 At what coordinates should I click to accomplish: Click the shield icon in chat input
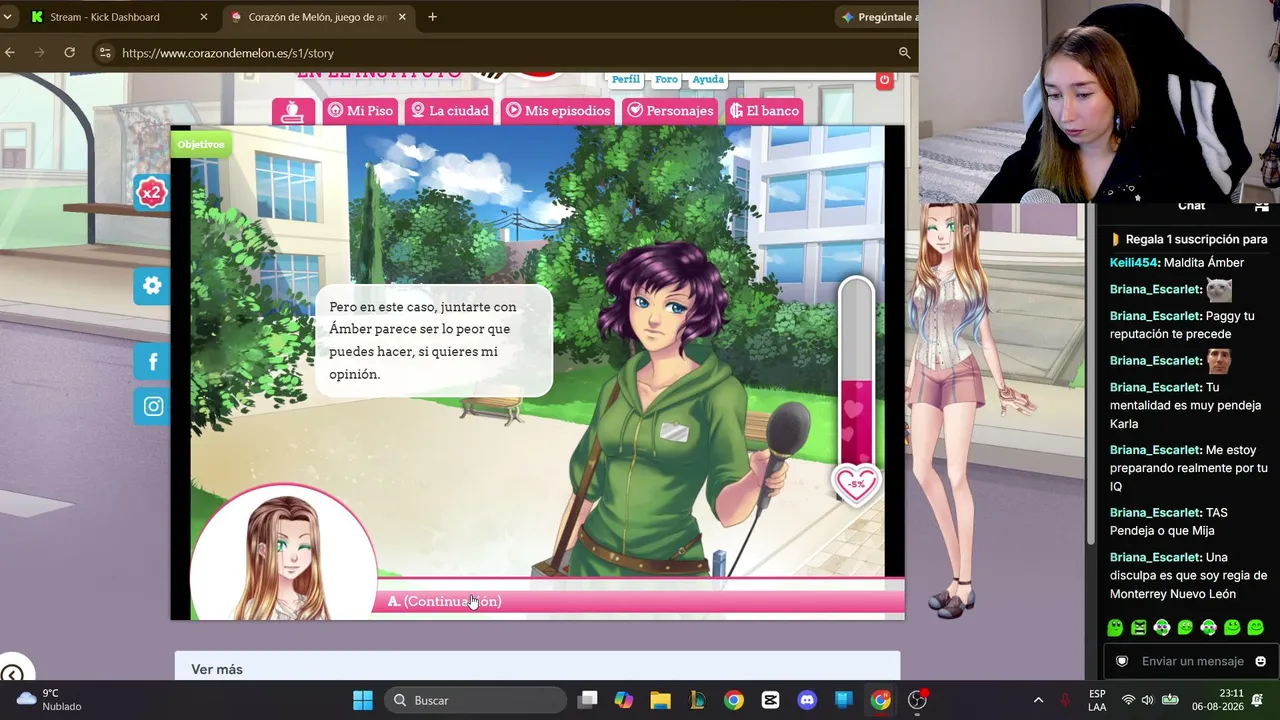coord(1122,661)
